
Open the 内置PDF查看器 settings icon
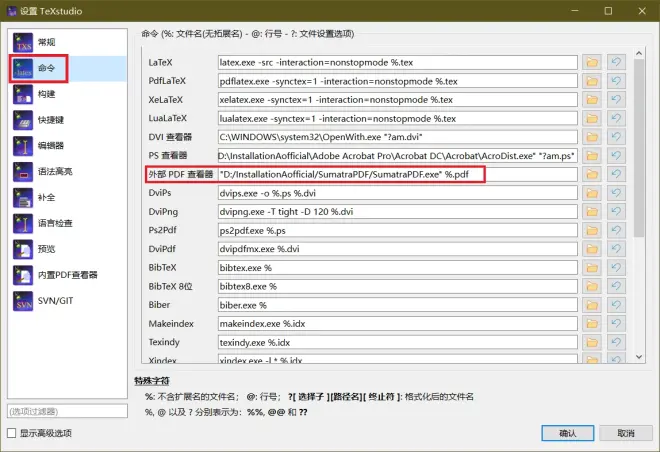click(x=23, y=275)
